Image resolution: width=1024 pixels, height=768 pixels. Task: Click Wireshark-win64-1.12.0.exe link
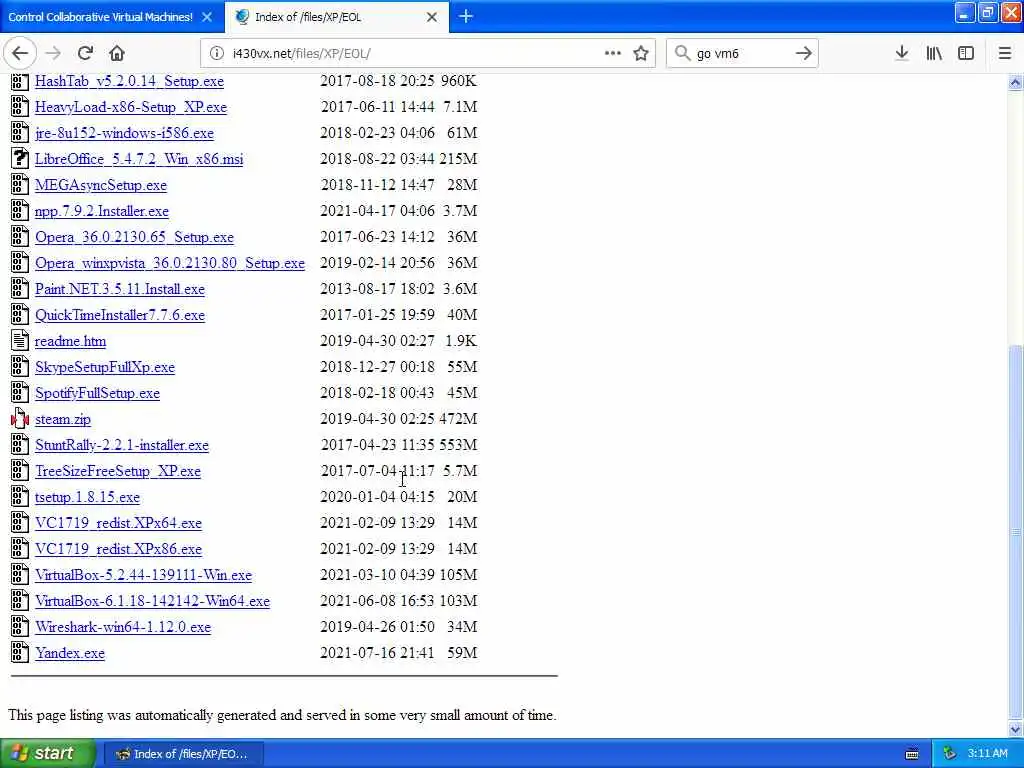123,627
